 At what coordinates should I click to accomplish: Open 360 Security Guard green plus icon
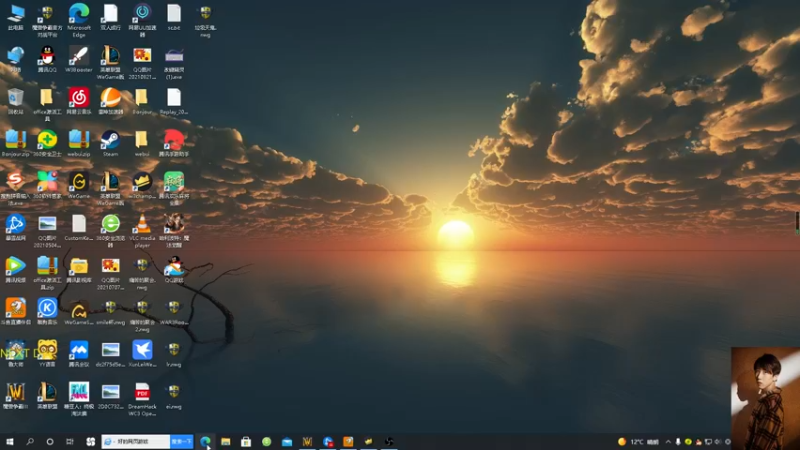tap(47, 143)
